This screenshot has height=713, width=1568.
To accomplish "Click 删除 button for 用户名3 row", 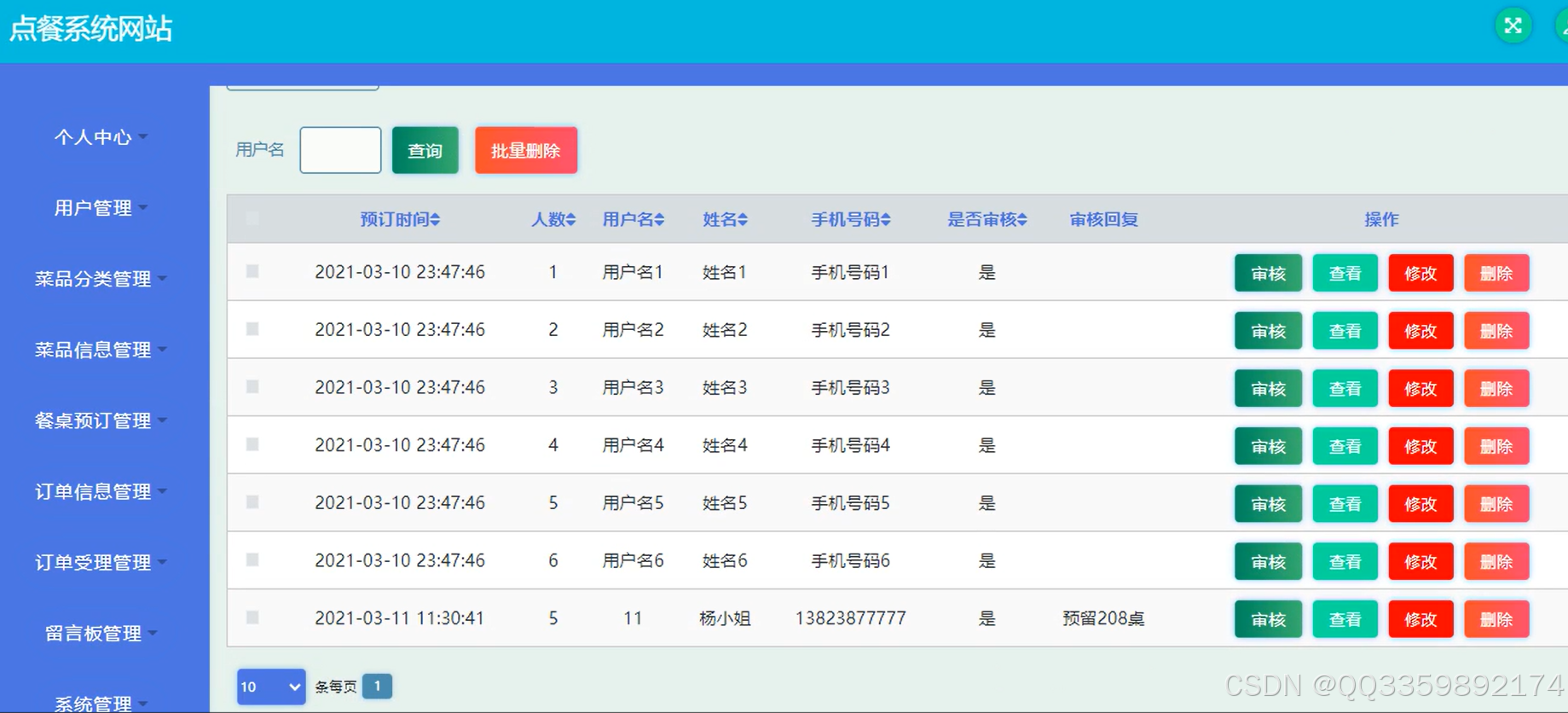I will coord(1496,389).
